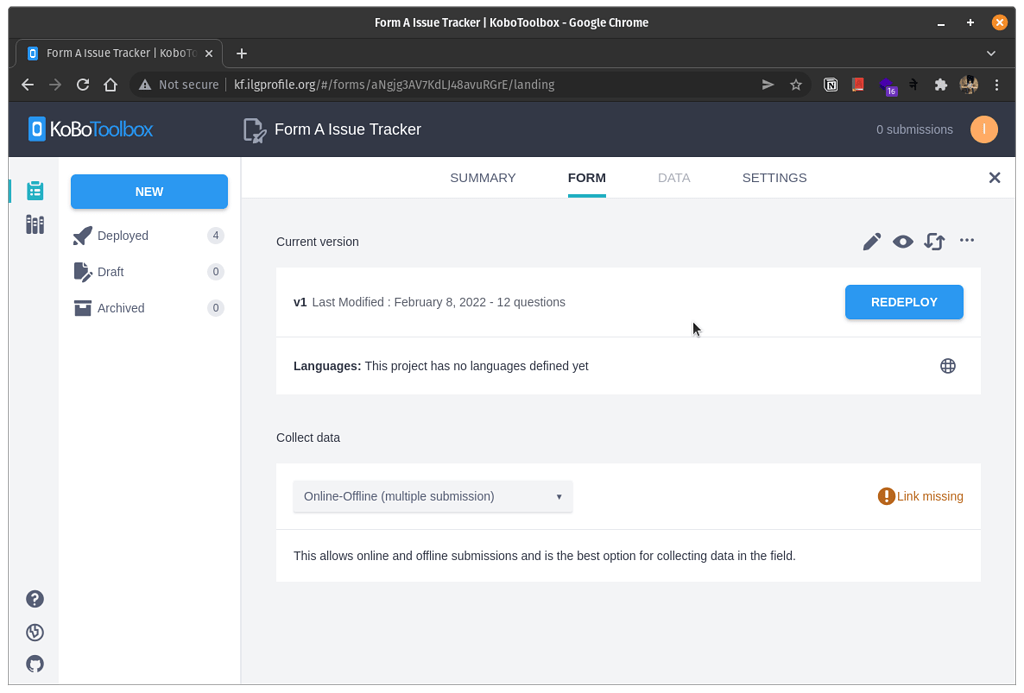1024x693 pixels.
Task: Open help via the question mark icon
Action: coord(34,598)
